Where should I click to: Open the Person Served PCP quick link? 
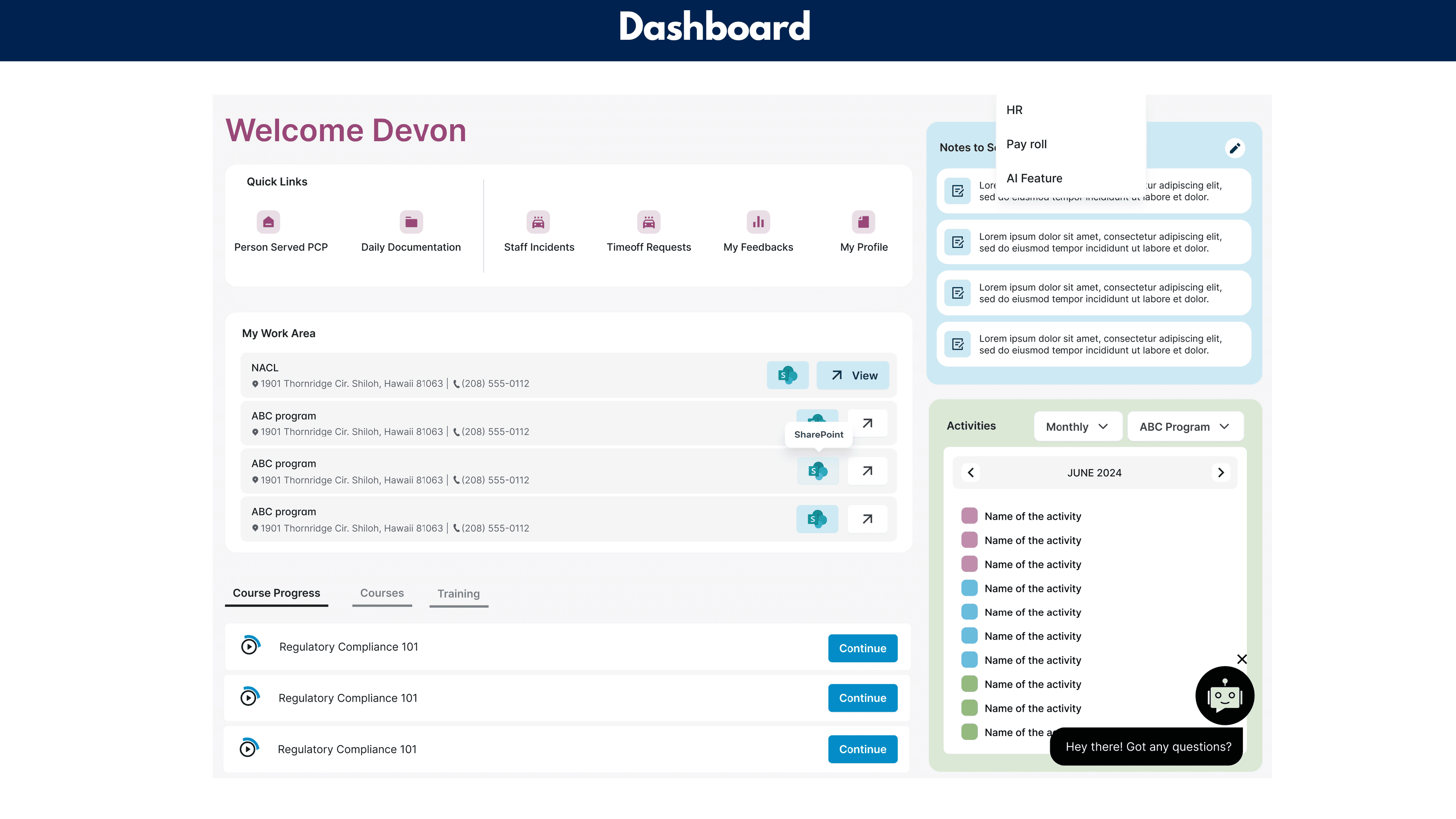coord(268,222)
